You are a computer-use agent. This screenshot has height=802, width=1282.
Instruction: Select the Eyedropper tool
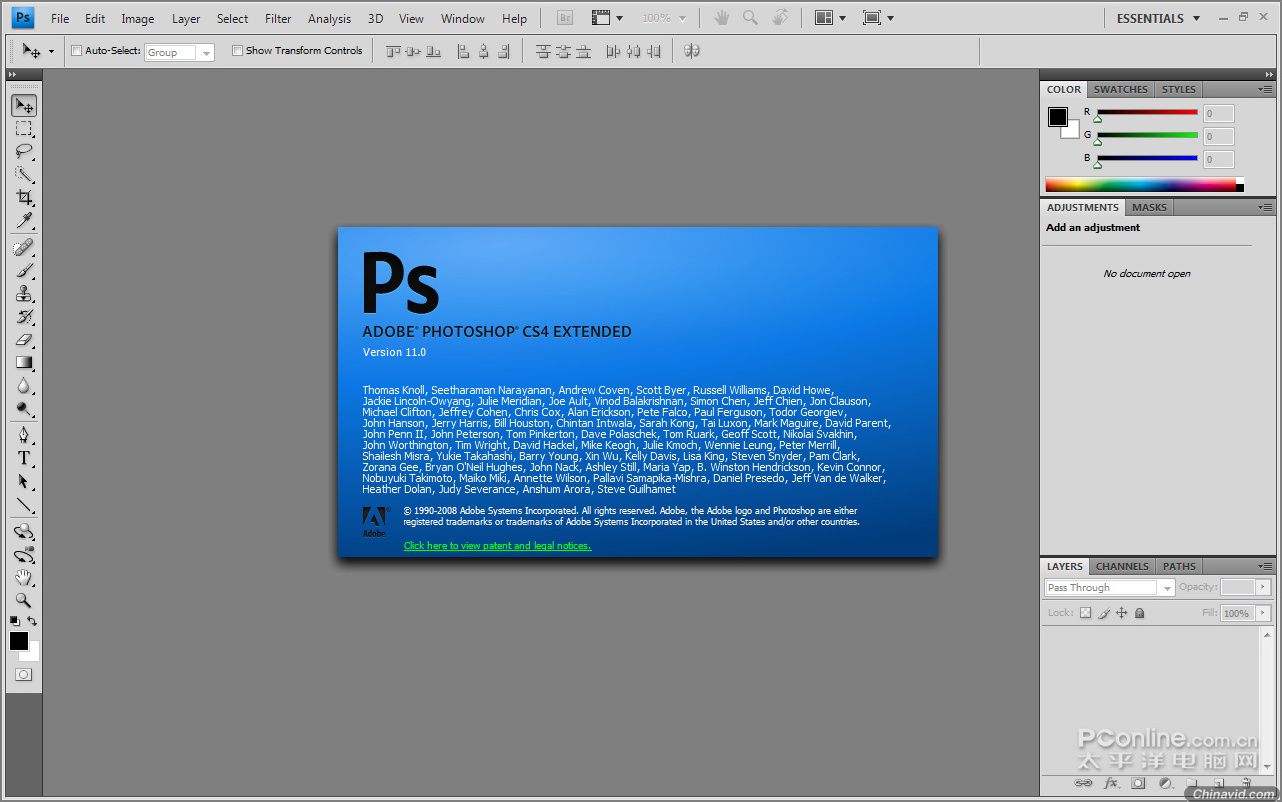pos(24,221)
